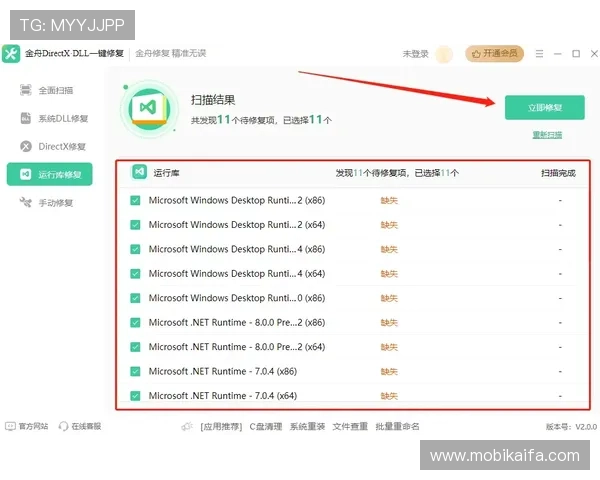Image resolution: width=600 pixels, height=480 pixels.
Task: Click text Microsoft .NET Runtime - 8.0.0 Pre...2 (x64)
Action: tap(237, 347)
